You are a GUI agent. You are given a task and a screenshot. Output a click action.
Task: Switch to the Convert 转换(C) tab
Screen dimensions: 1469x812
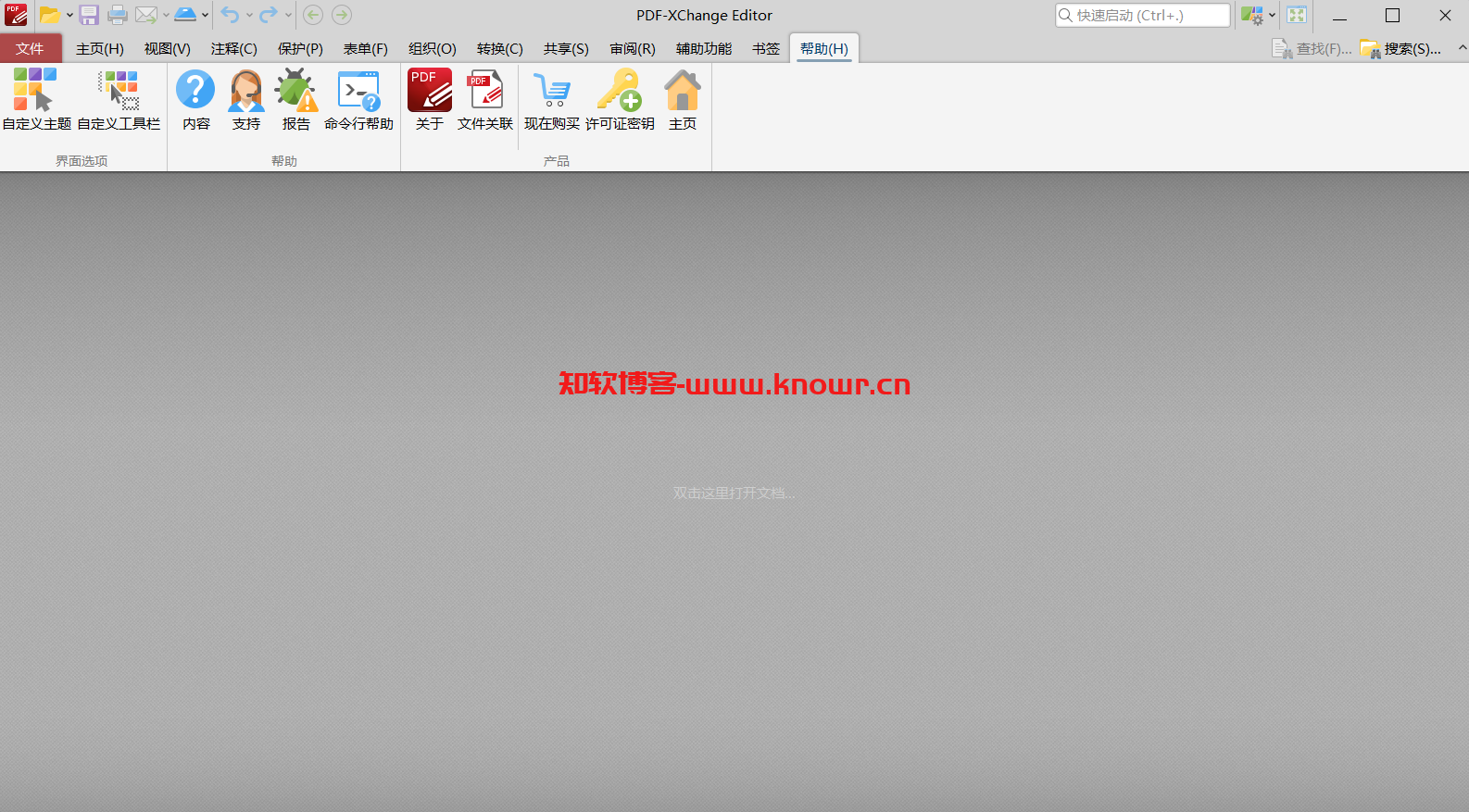(500, 48)
